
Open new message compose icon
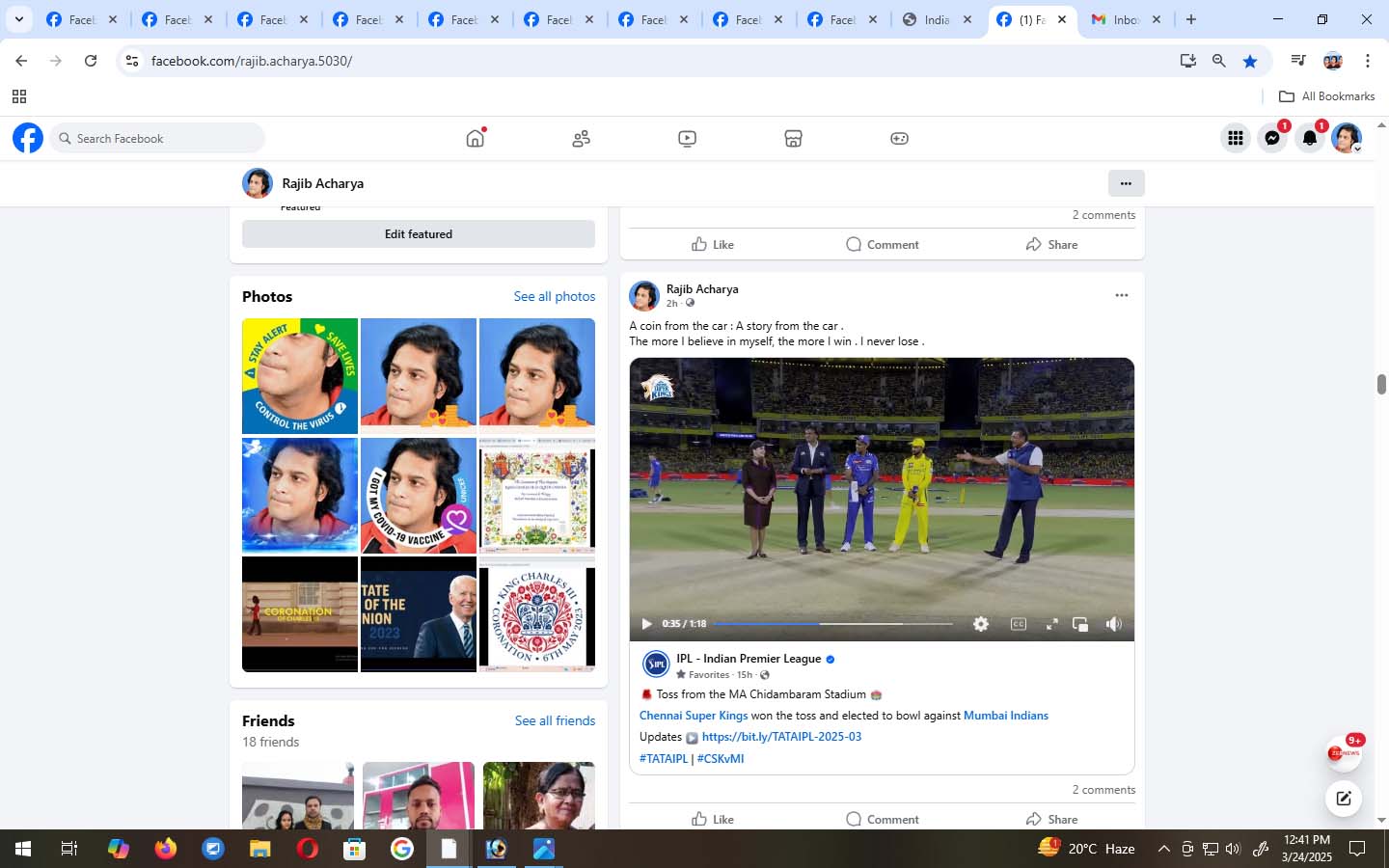(1343, 798)
